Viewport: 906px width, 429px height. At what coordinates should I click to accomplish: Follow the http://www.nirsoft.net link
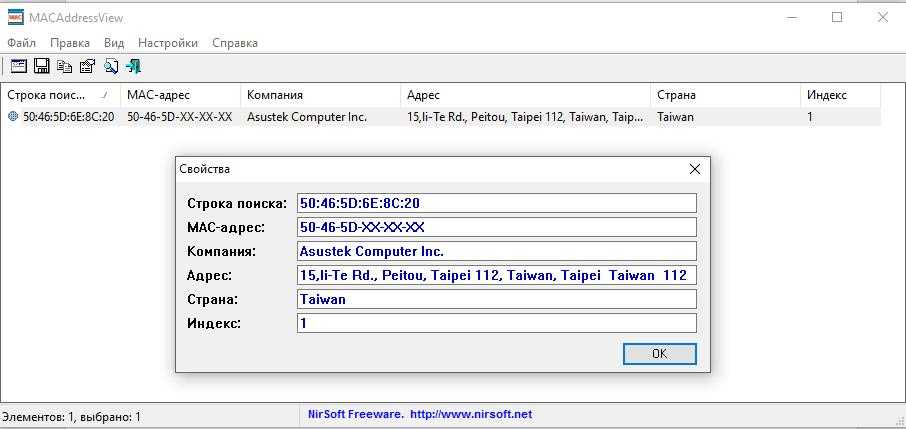pos(470,414)
